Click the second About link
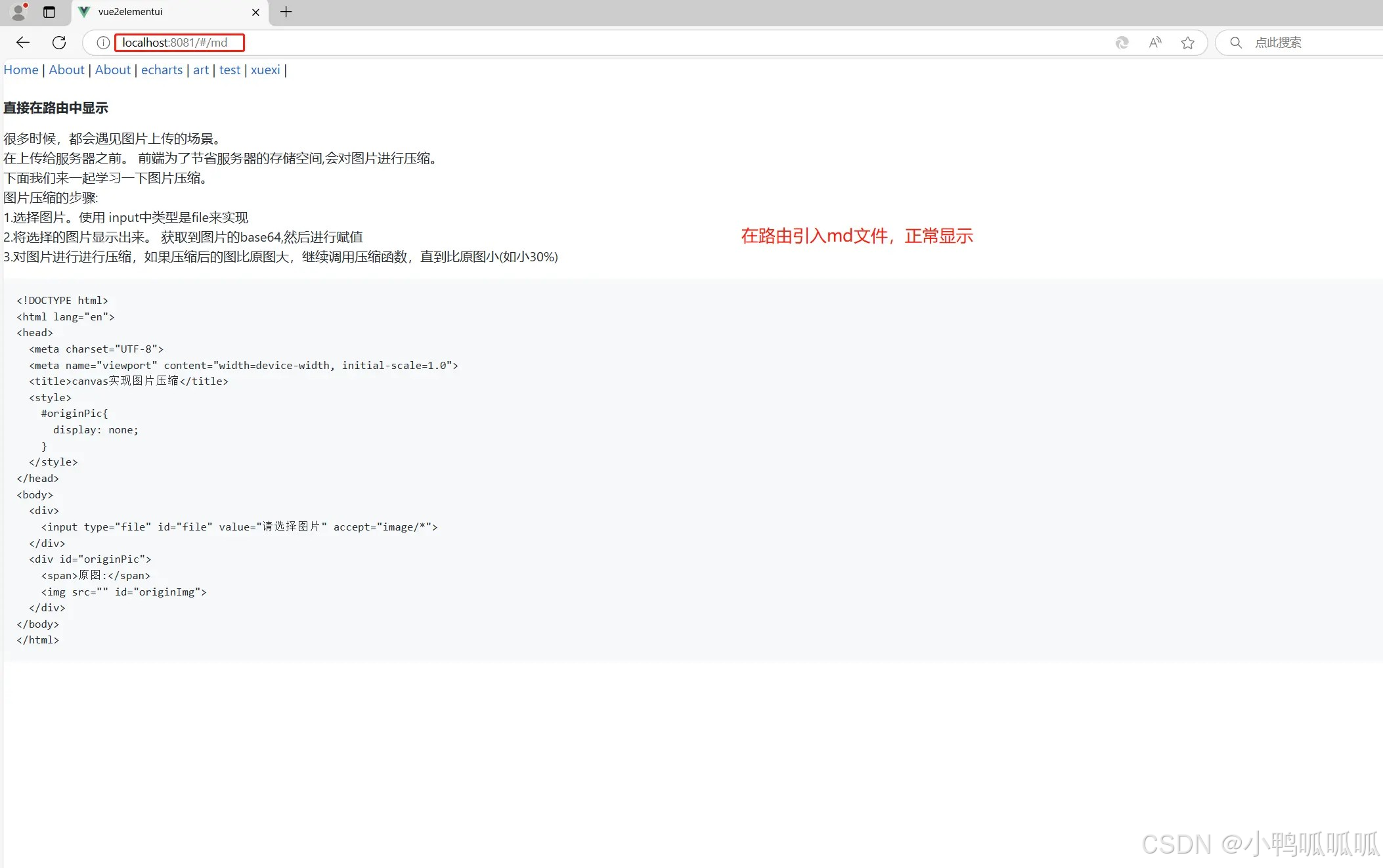This screenshot has height=868, width=1383. [x=112, y=70]
